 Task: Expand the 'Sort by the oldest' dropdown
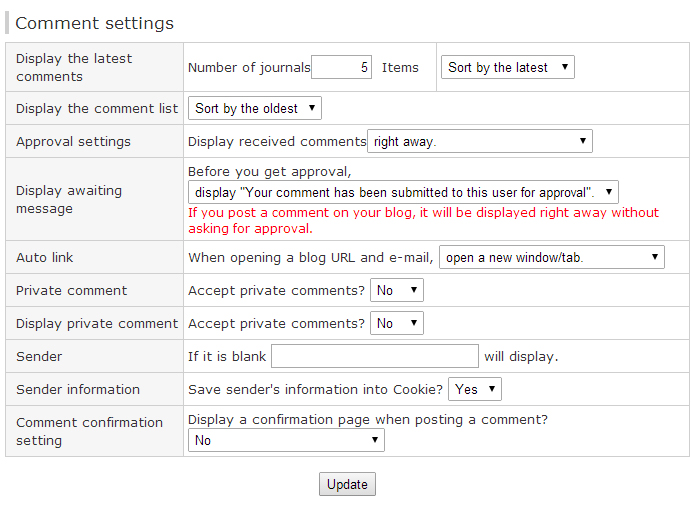click(x=255, y=108)
